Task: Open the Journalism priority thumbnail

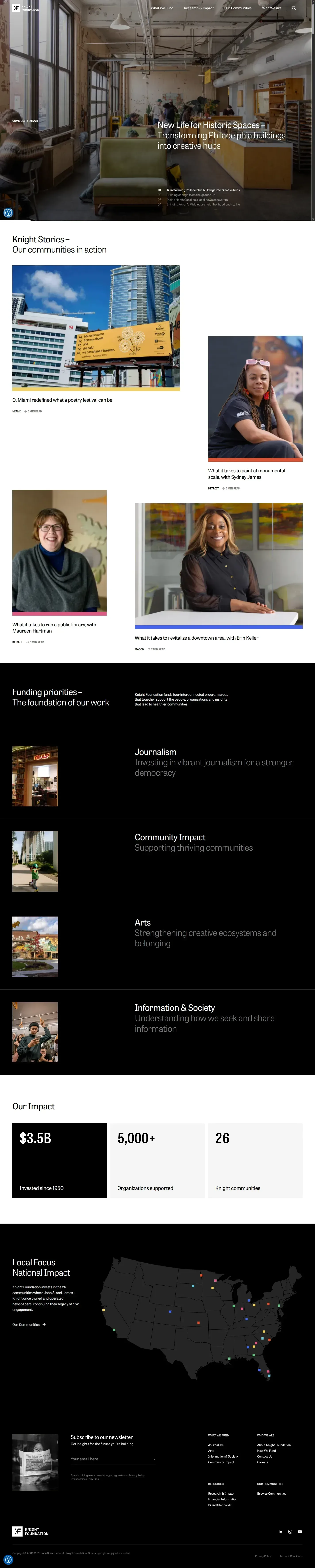Action: point(35,776)
